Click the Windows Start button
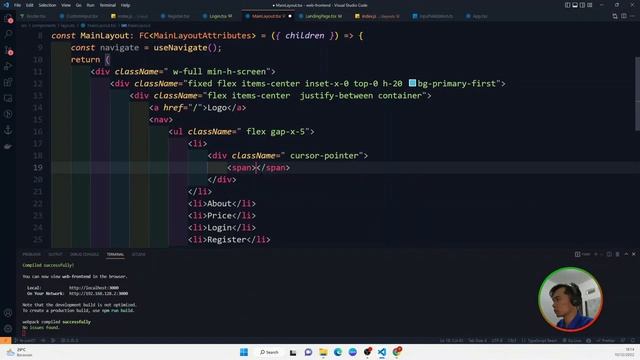This screenshot has width=640, height=360. coord(244,352)
